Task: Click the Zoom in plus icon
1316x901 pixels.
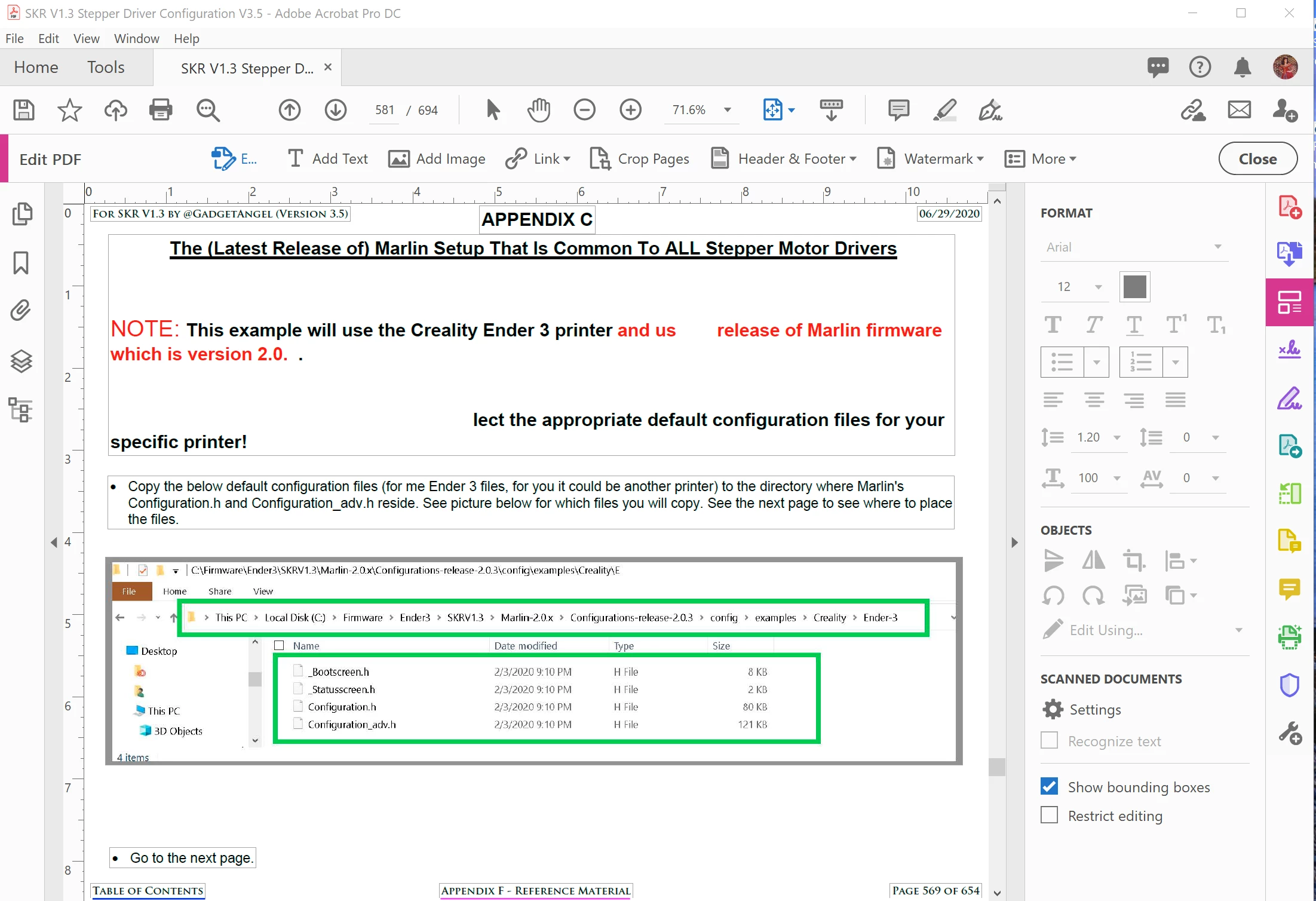Action: point(630,110)
